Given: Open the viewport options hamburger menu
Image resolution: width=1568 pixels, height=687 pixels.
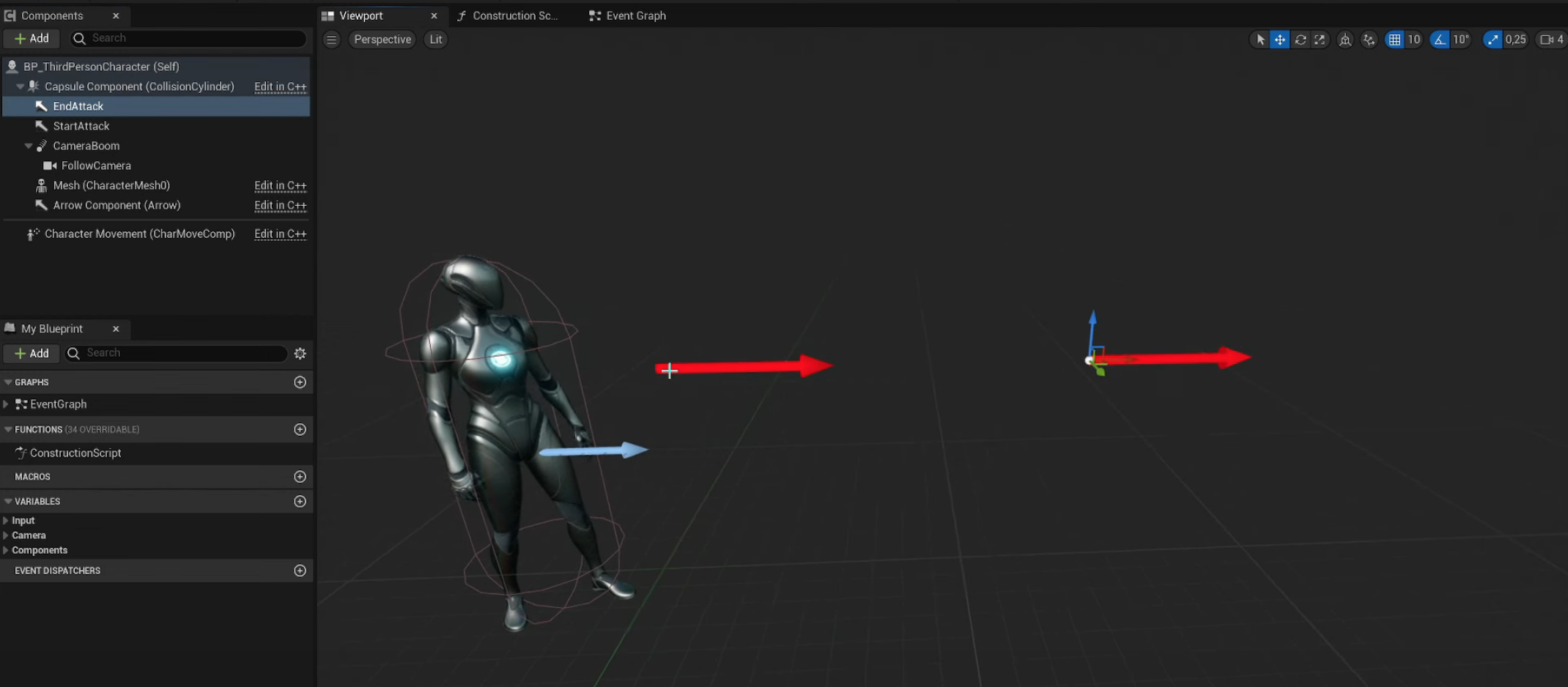Looking at the screenshot, I should [332, 40].
